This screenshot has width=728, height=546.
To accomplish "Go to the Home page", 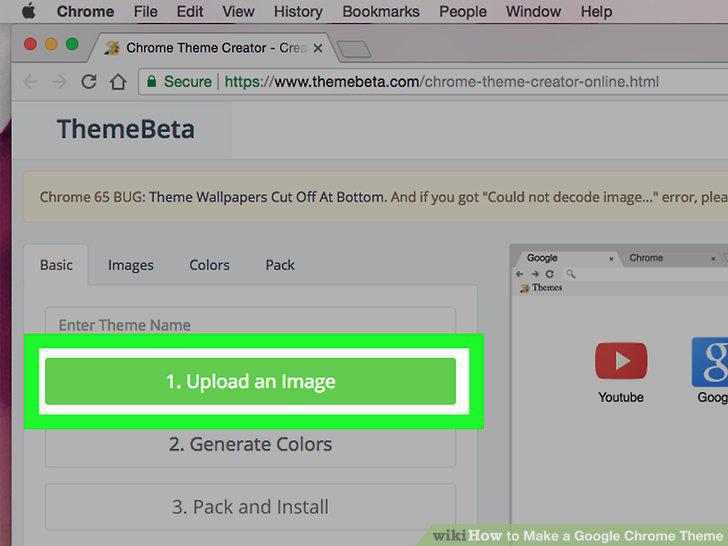I will 118,82.
